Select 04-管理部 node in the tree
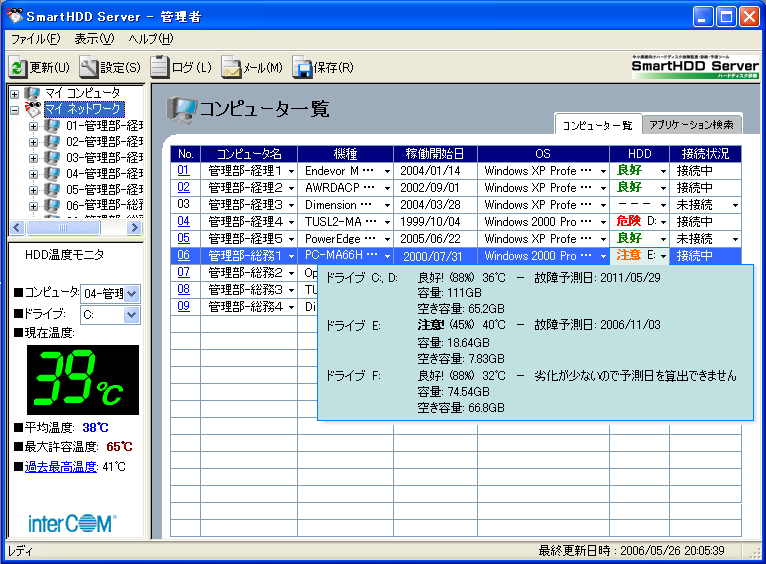The image size is (766, 564). pos(105,174)
